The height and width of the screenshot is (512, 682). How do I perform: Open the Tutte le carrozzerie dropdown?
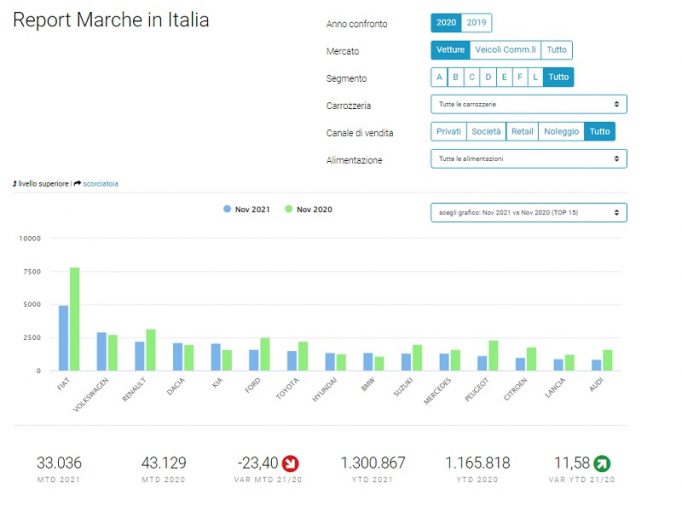click(529, 104)
